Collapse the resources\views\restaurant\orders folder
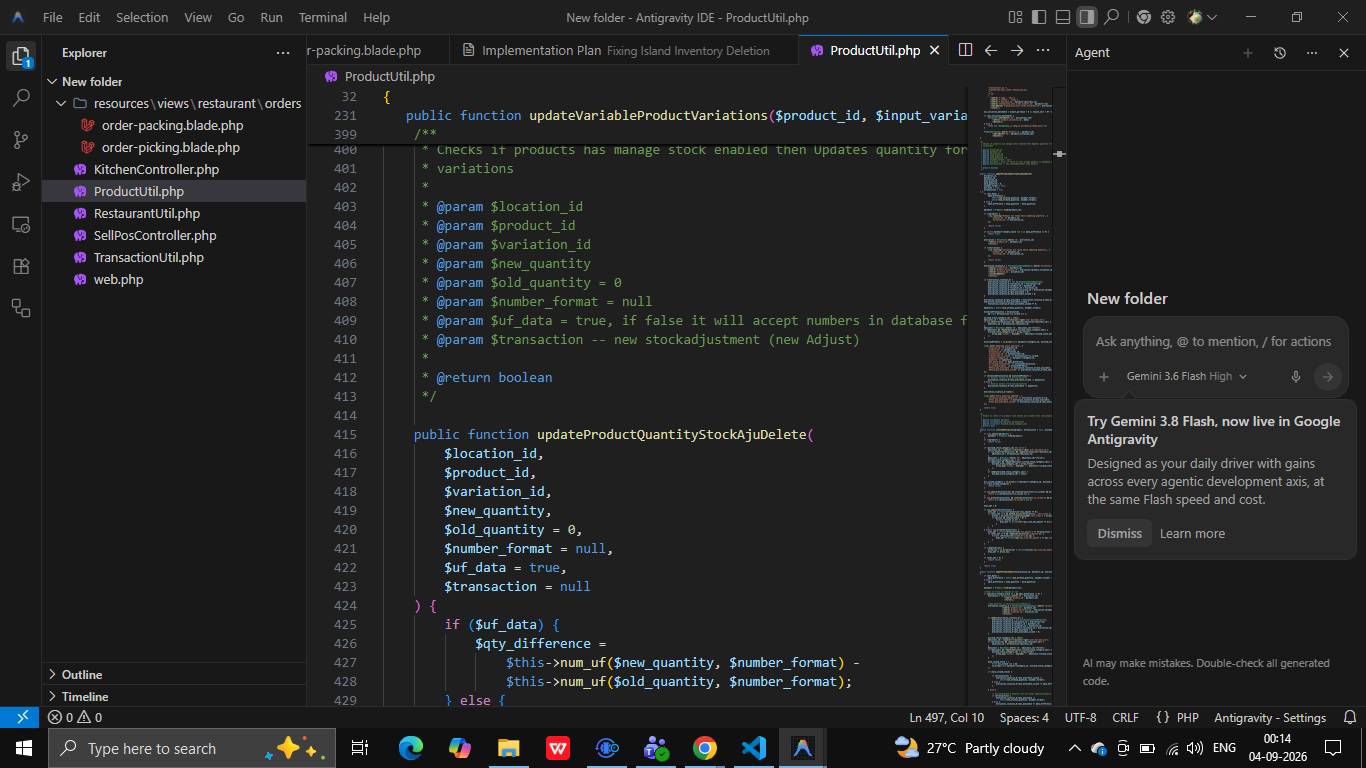The image size is (1366, 768). [174, 103]
